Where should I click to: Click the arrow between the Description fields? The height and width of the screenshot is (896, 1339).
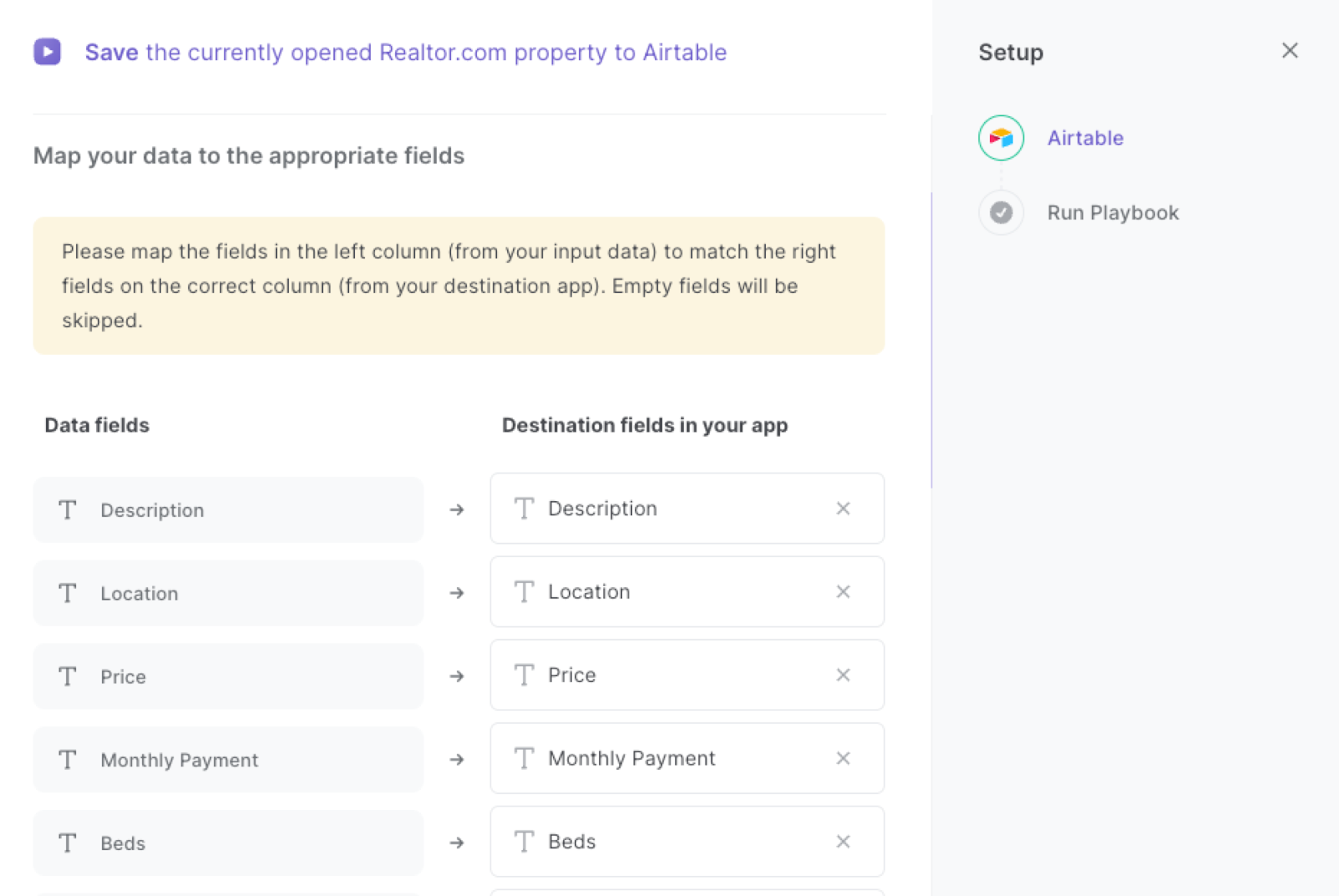point(457,509)
